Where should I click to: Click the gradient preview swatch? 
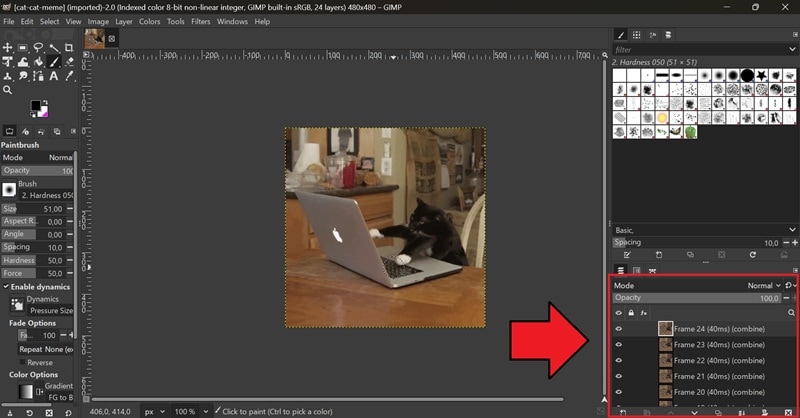tap(26, 391)
